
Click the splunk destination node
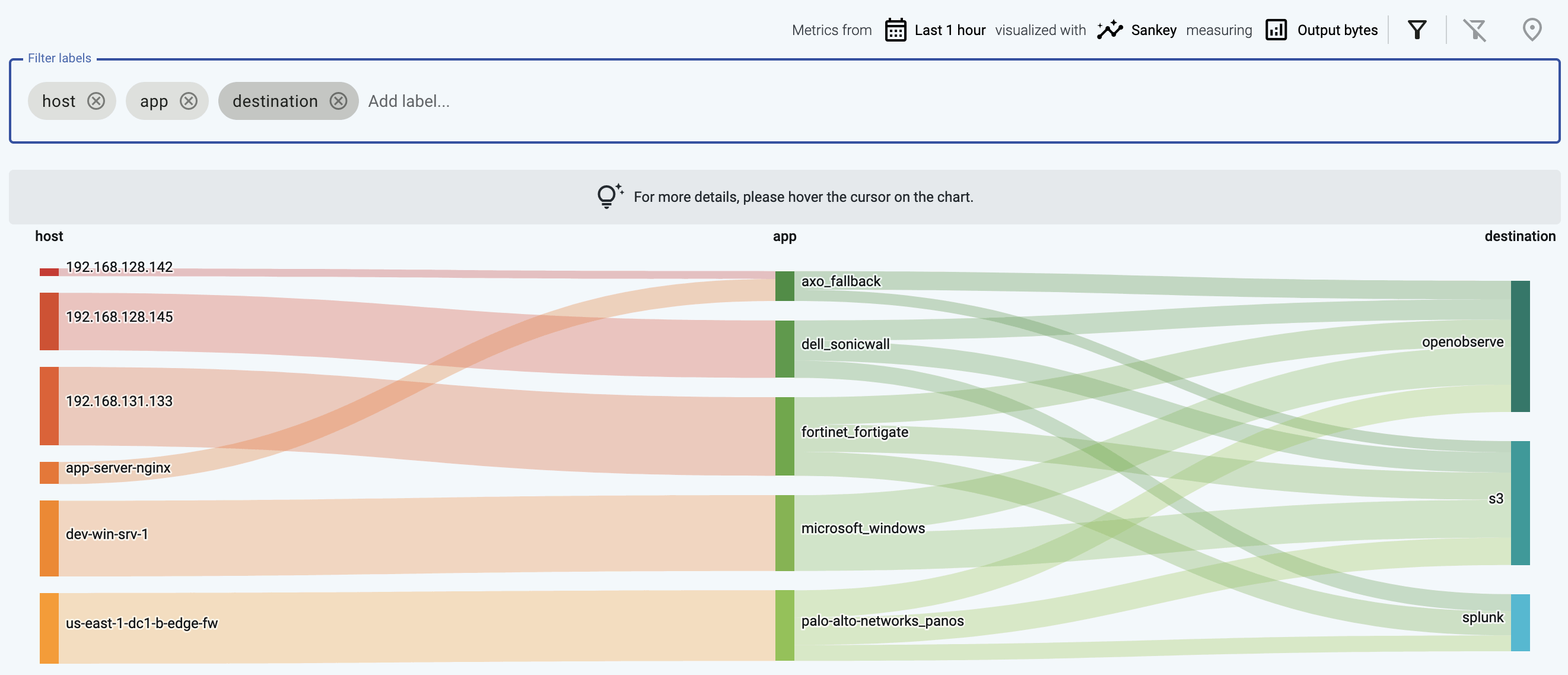tap(1520, 623)
